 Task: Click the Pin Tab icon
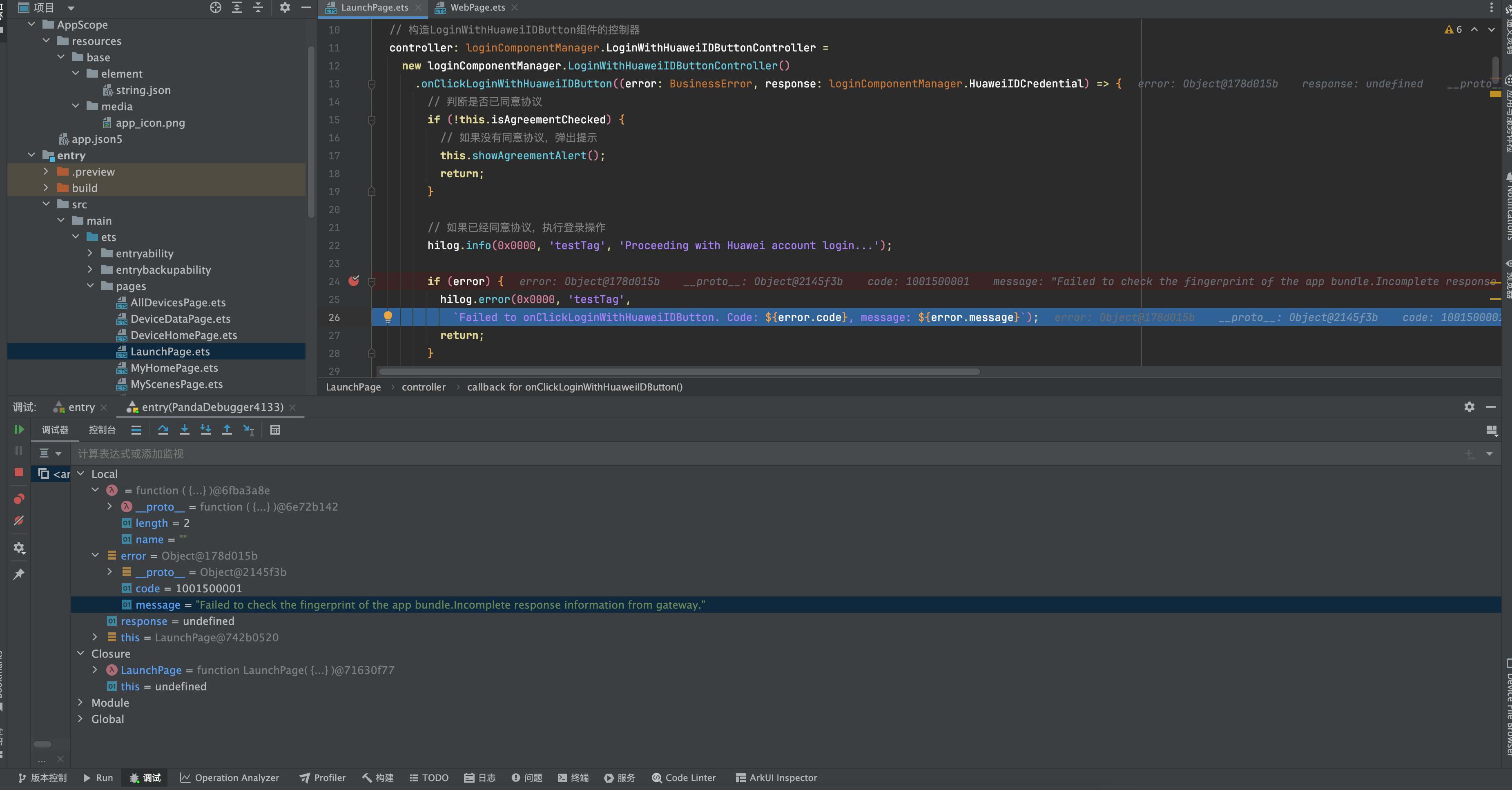click(19, 574)
